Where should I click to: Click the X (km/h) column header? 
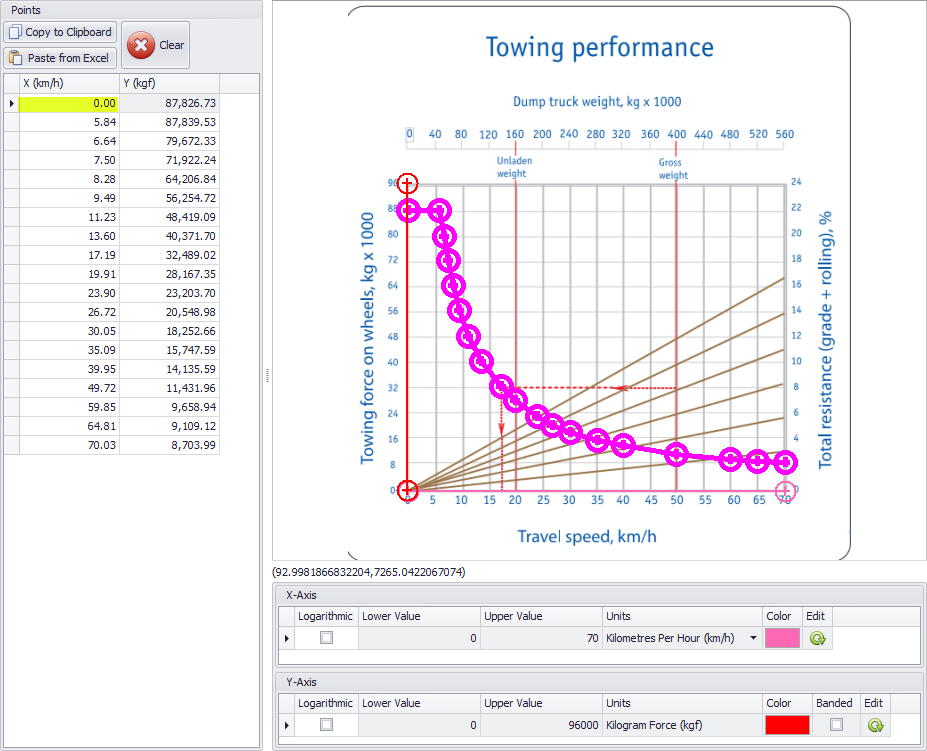coord(68,83)
